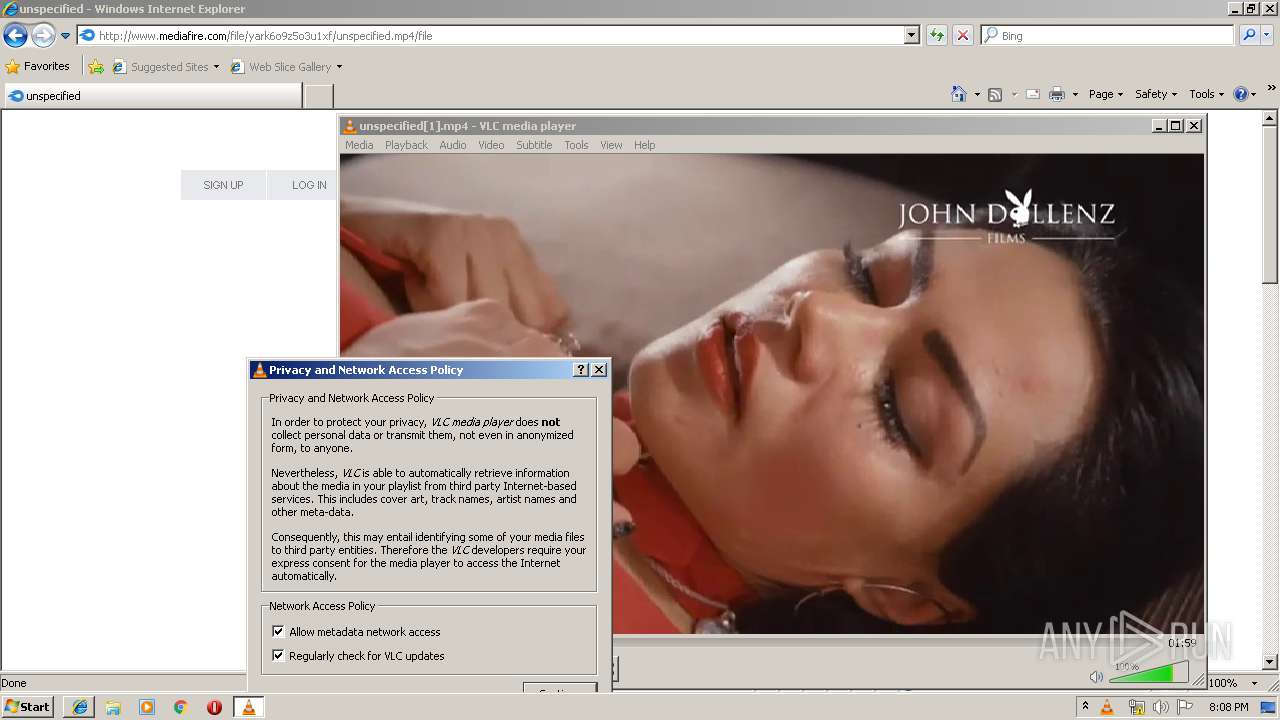Expand the Print options dropdown arrow
Viewport: 1280px width, 720px height.
(1075, 95)
